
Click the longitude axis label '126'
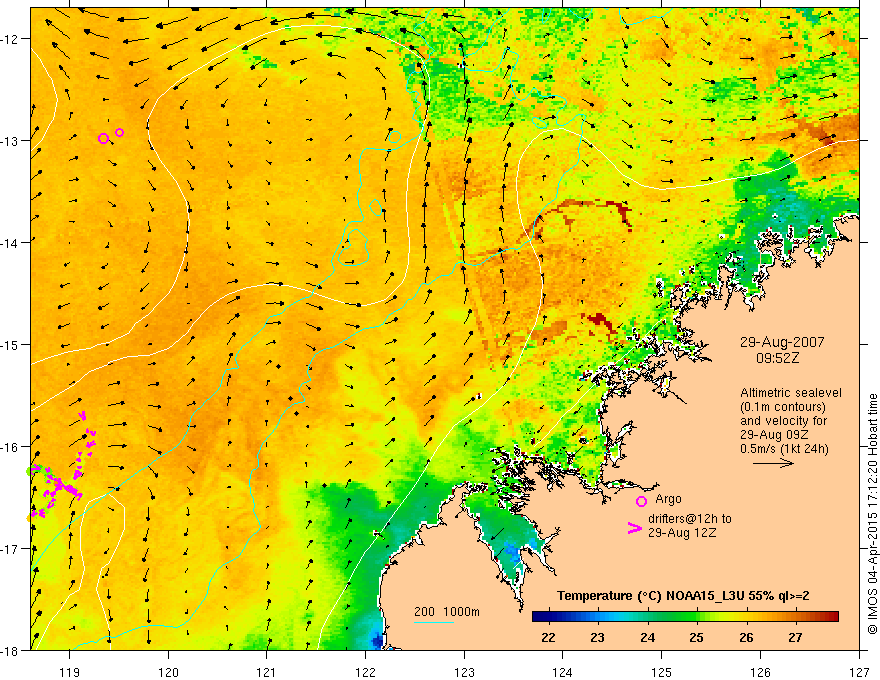(760, 672)
